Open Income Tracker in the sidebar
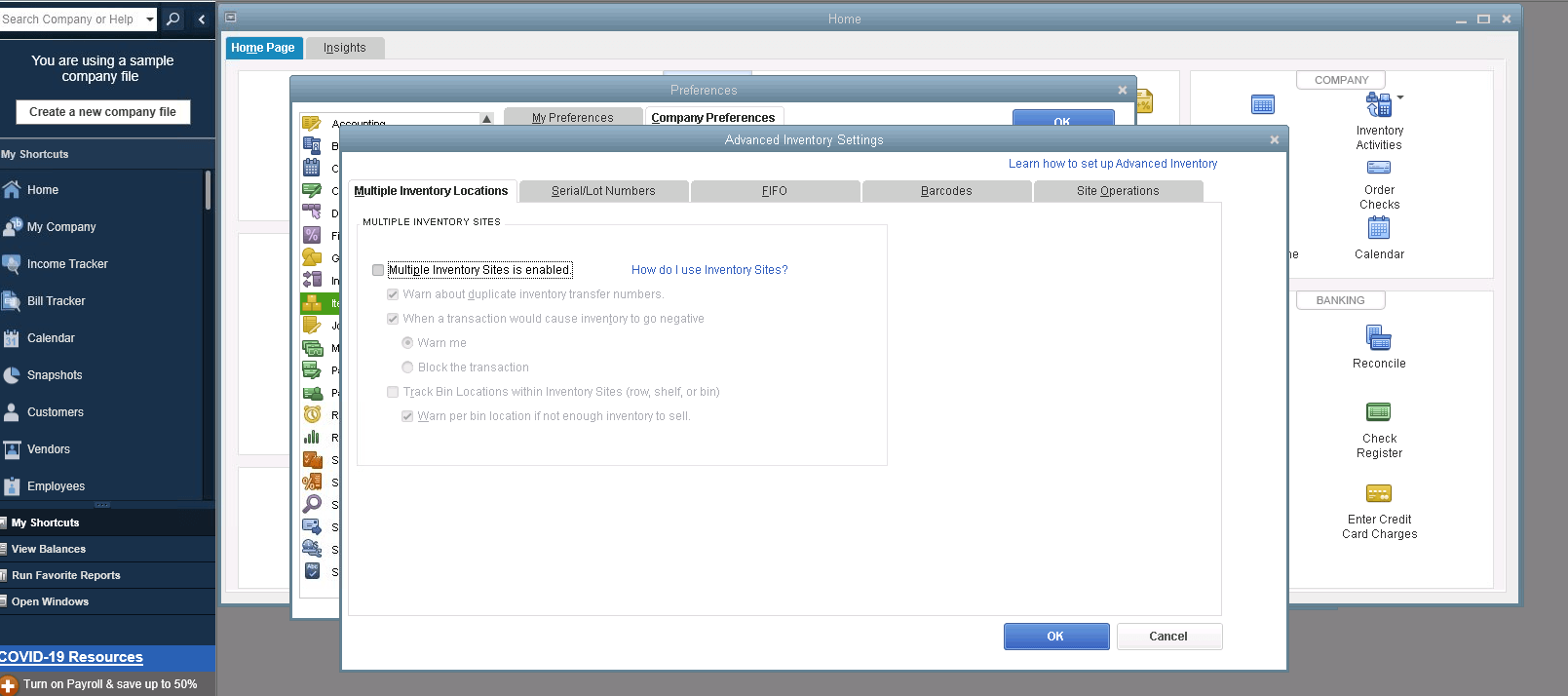Image resolution: width=1568 pixels, height=696 pixels. 67,264
